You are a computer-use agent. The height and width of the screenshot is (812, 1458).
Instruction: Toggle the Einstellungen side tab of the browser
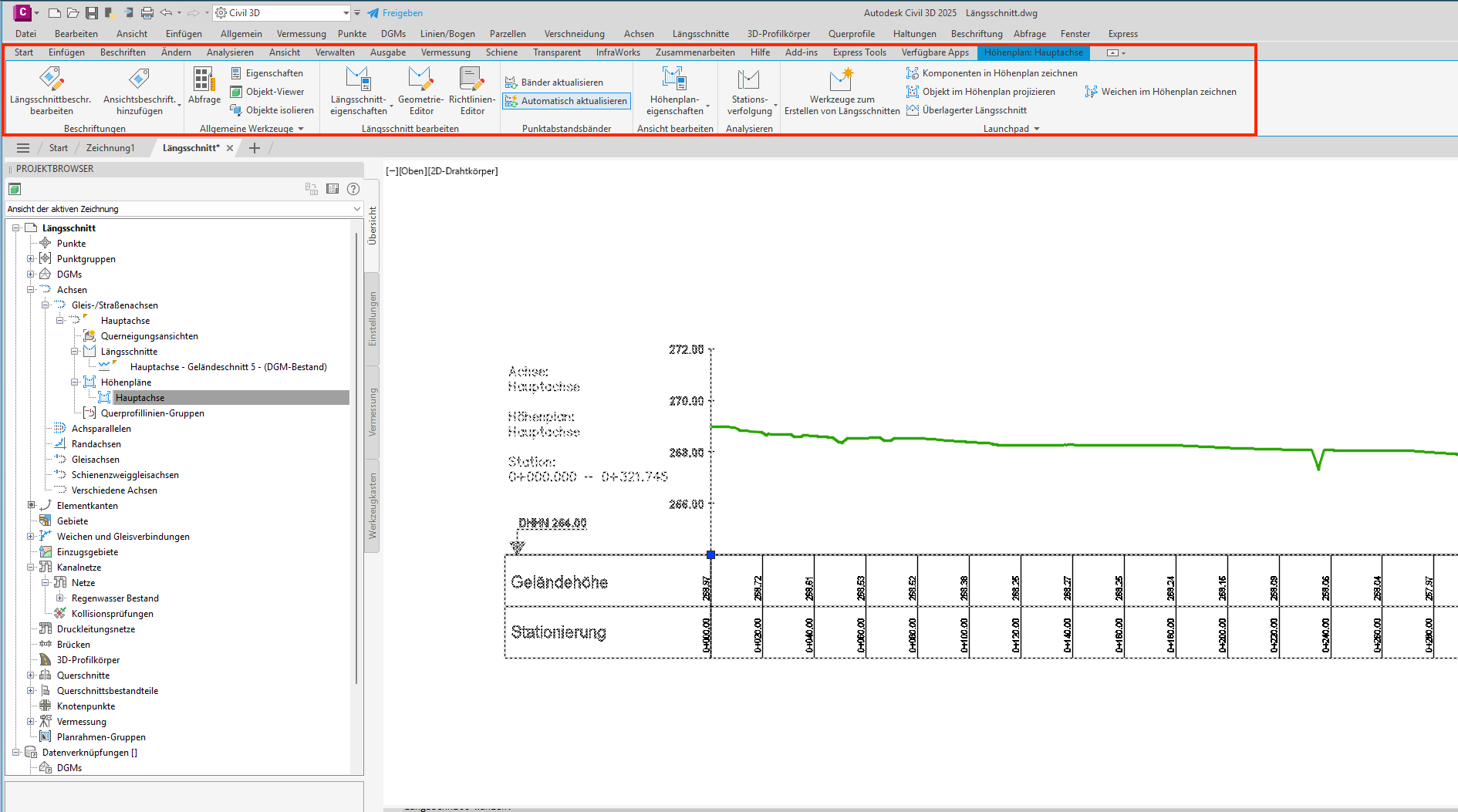point(373,318)
